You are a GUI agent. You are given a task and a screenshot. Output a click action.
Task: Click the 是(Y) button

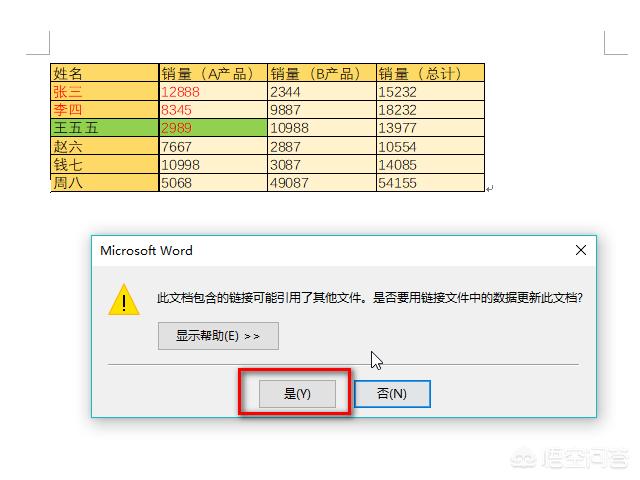(297, 394)
